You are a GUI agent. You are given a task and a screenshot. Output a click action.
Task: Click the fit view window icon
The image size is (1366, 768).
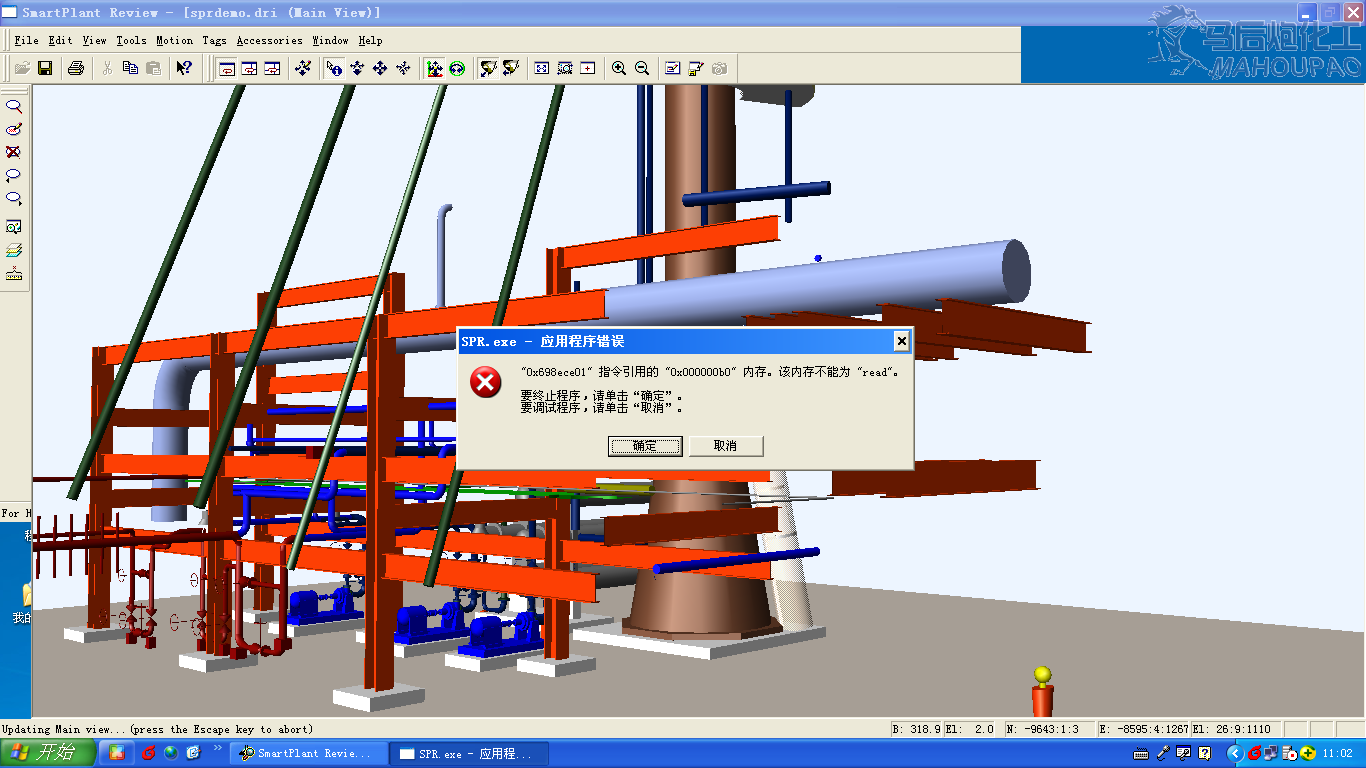click(542, 68)
